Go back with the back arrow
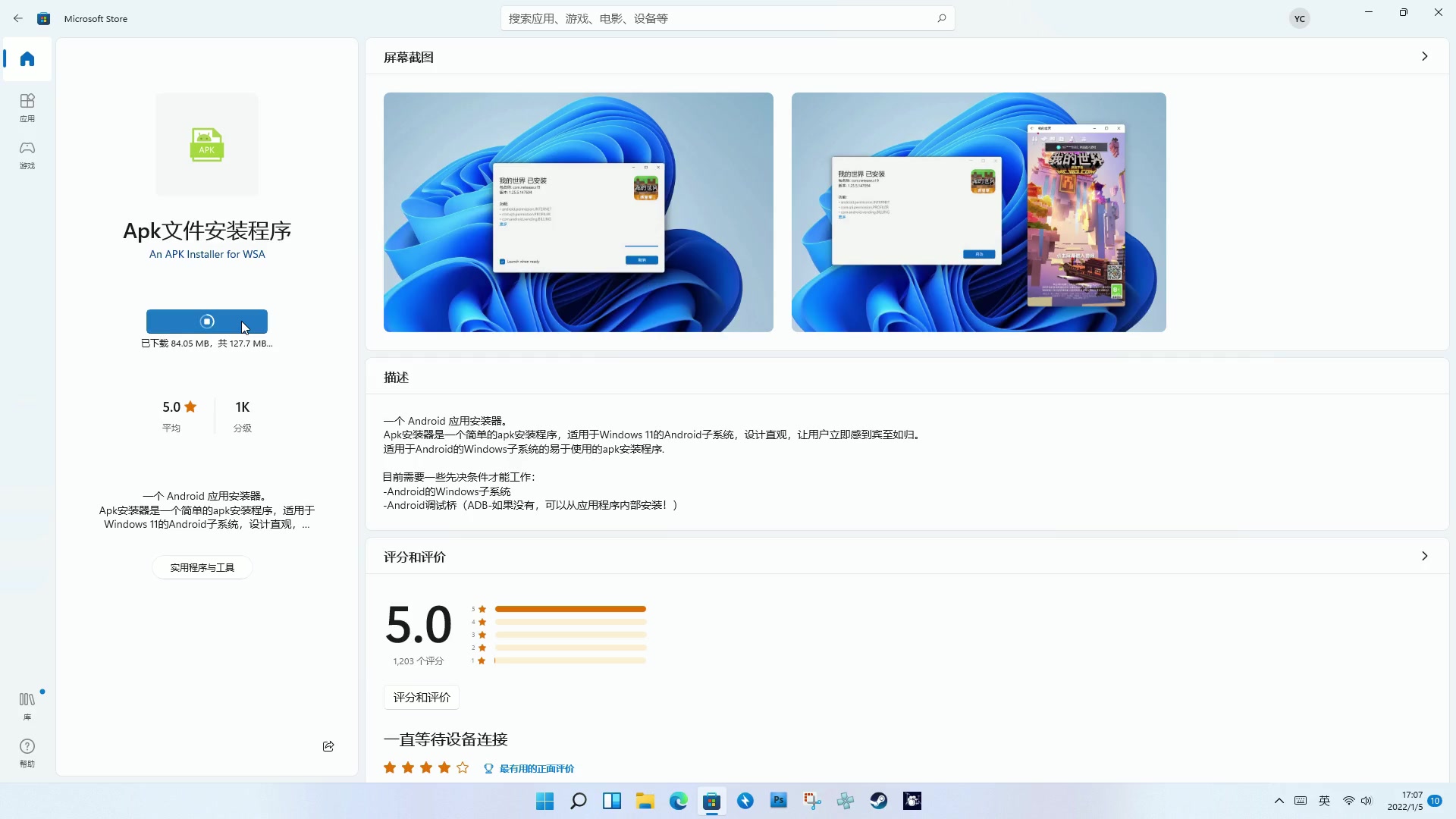The height and width of the screenshot is (819, 1456). pos(18,18)
